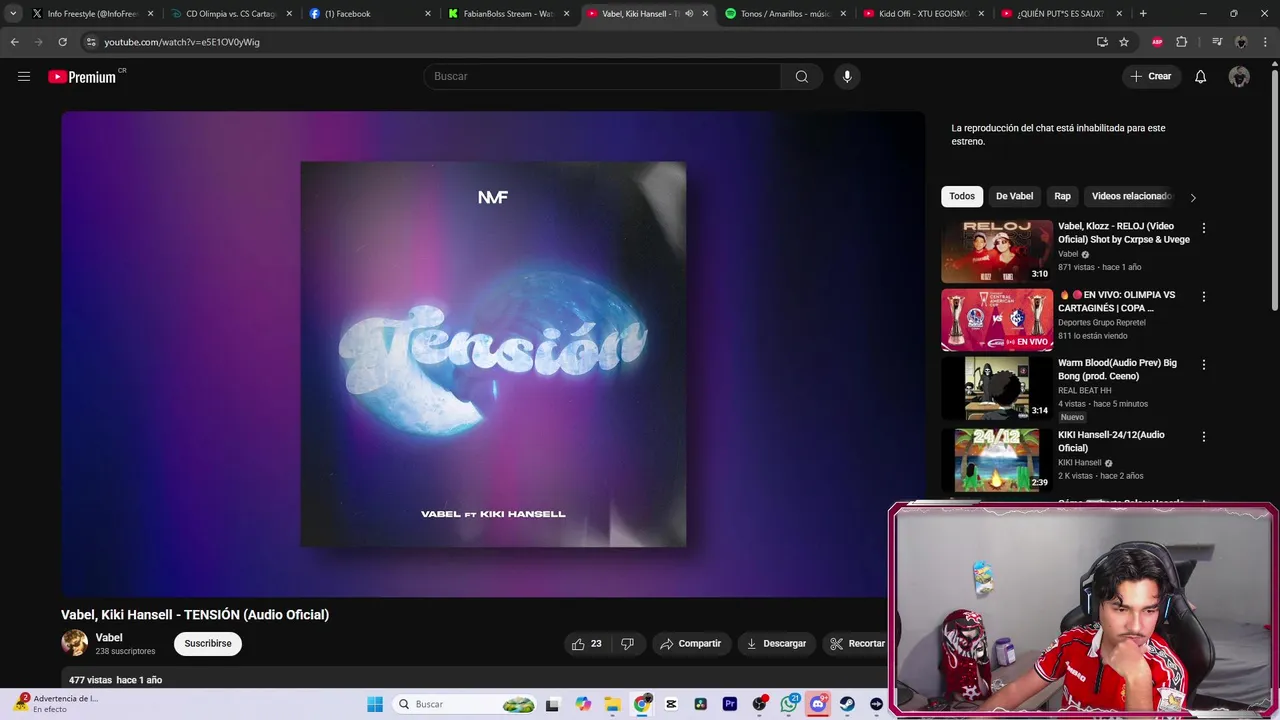Open options for Warm Blood video
Screen dimensions: 1280x720
pos(1203,365)
